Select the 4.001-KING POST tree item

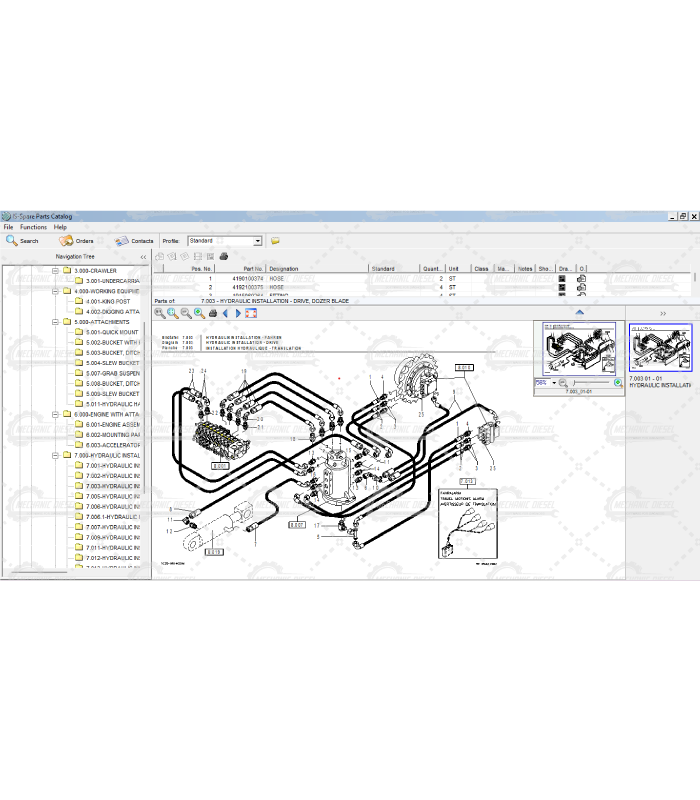pos(108,301)
